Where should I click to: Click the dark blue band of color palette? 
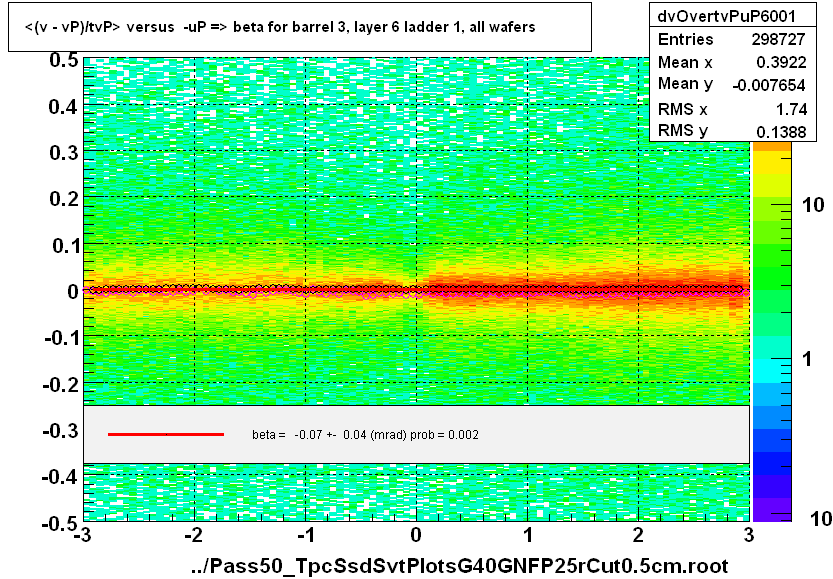tap(772, 462)
